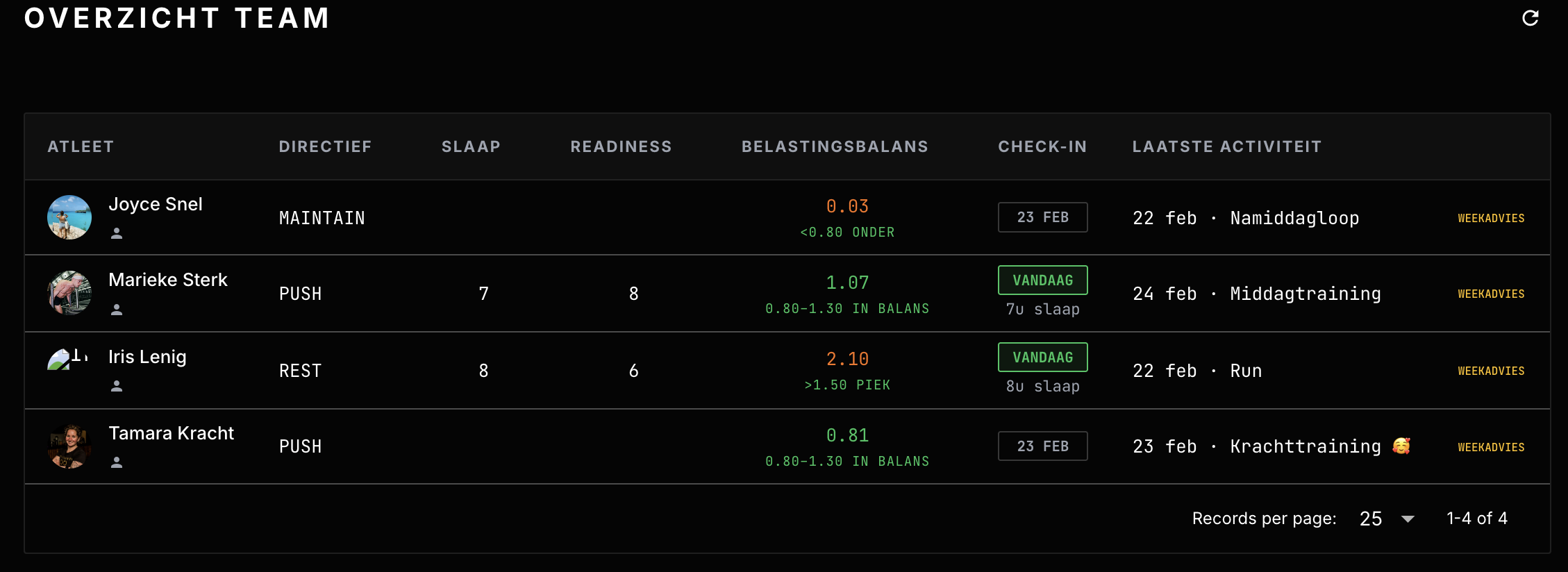Open Weekadvies for Iris Lenig

[1491, 371]
